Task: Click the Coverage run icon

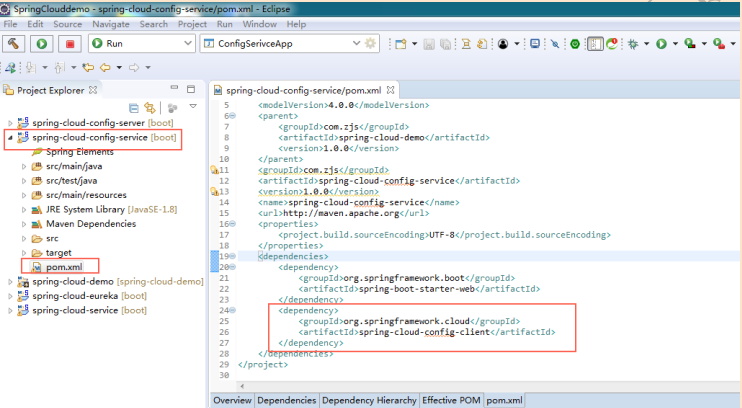Action: pos(690,44)
